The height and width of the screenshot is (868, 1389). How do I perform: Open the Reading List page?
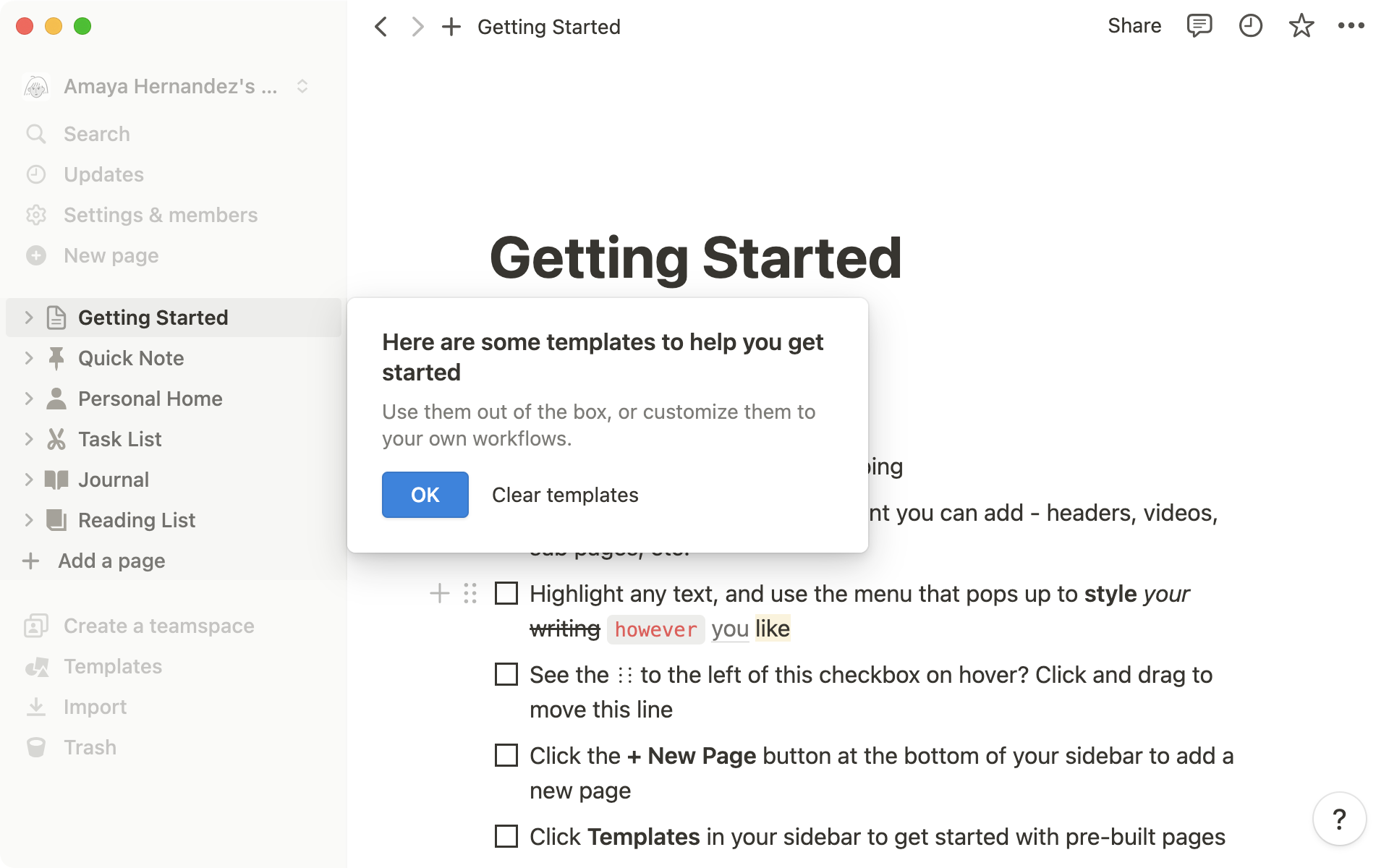pyautogui.click(x=136, y=520)
